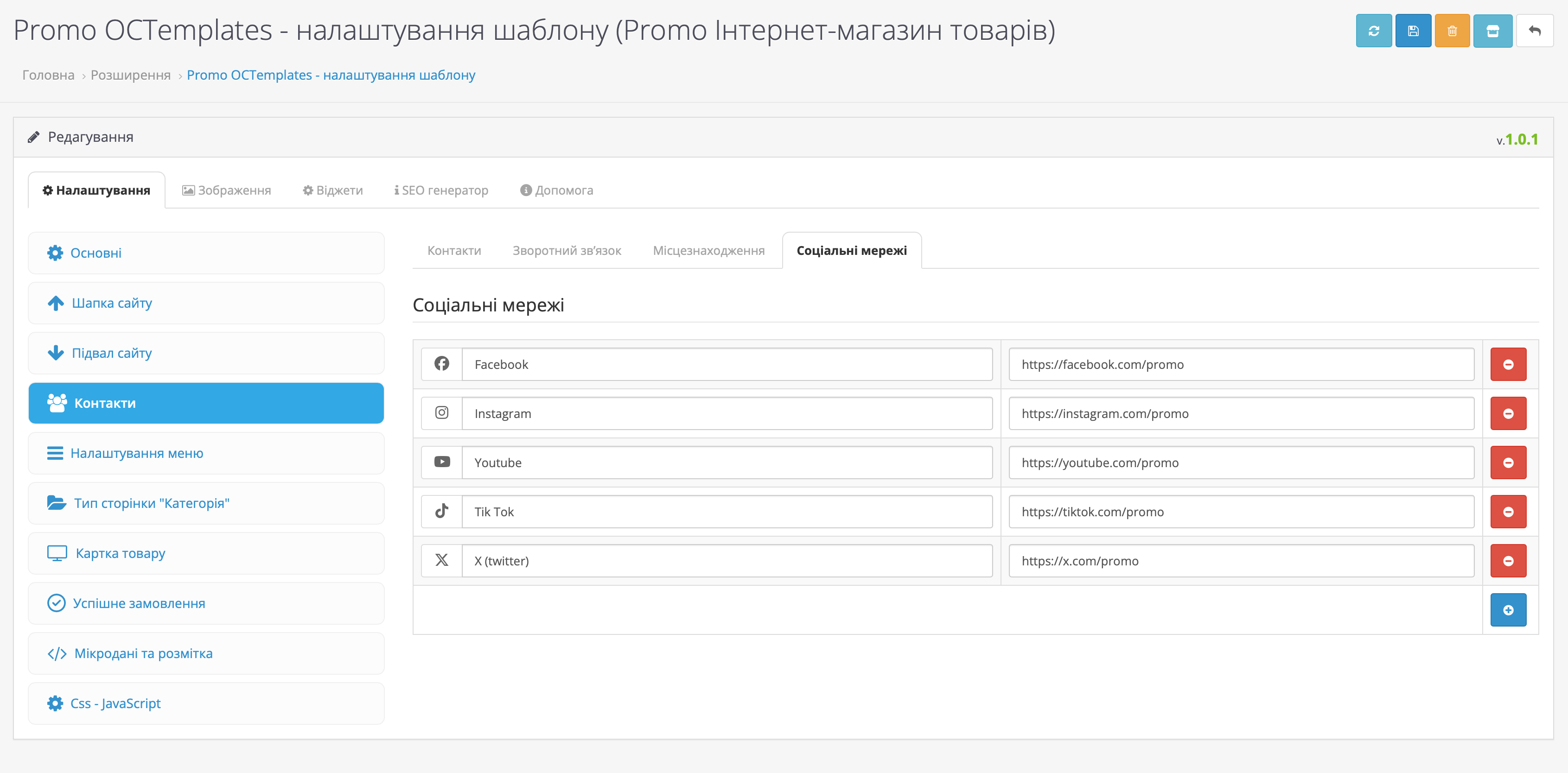Click the back arrow return button

(x=1534, y=31)
